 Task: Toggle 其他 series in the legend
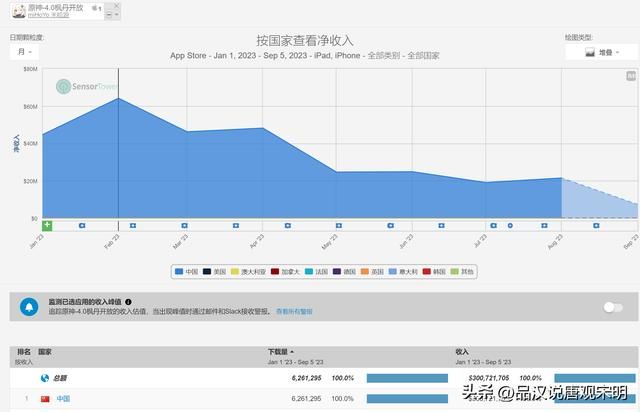point(462,272)
